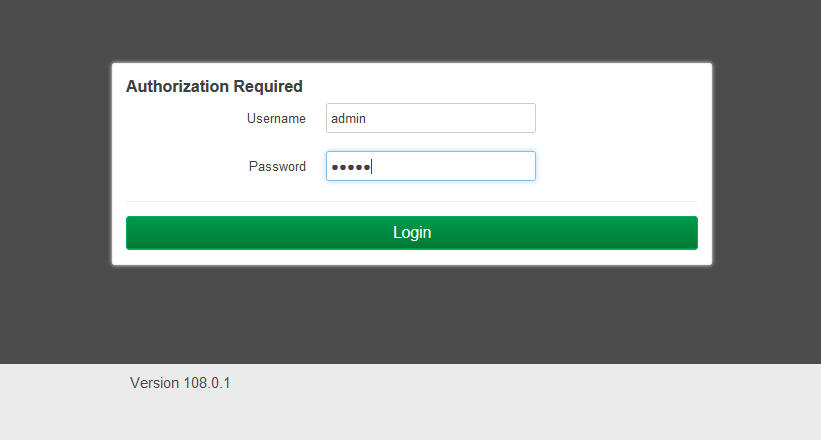The height and width of the screenshot is (440, 821).
Task: Click the "Password" field label
Action: (277, 166)
